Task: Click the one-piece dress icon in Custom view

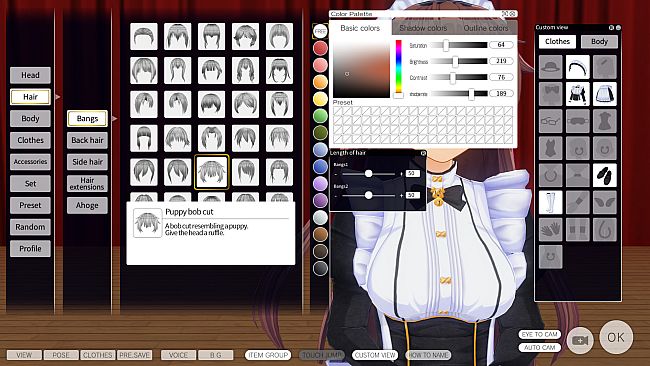Action: point(604,121)
